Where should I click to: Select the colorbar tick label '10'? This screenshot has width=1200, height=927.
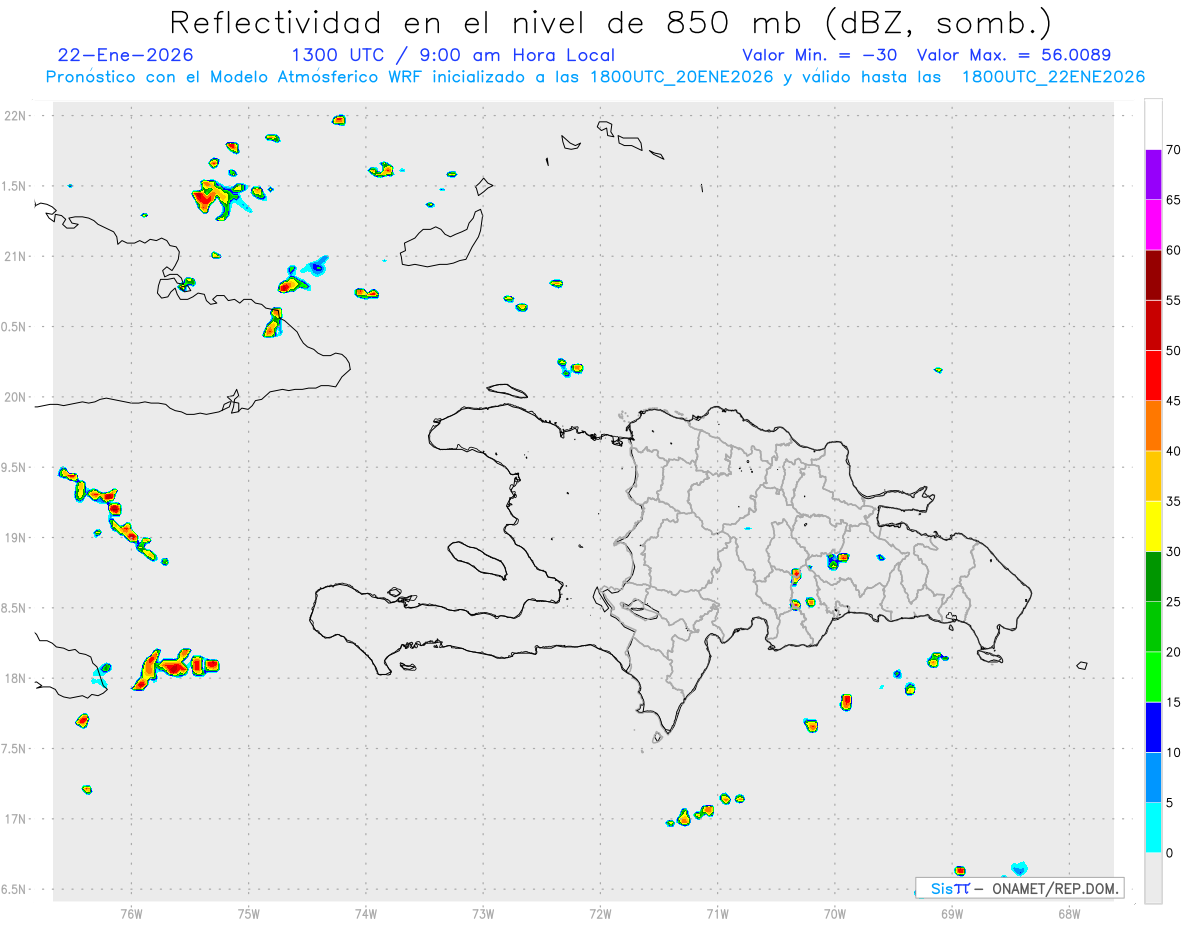pos(1174,752)
